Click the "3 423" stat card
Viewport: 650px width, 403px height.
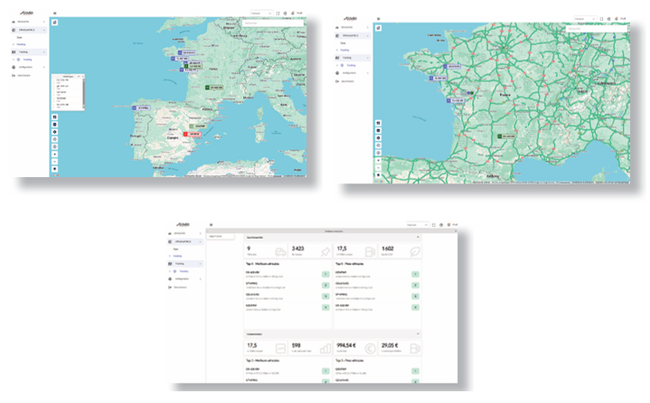(x=310, y=251)
